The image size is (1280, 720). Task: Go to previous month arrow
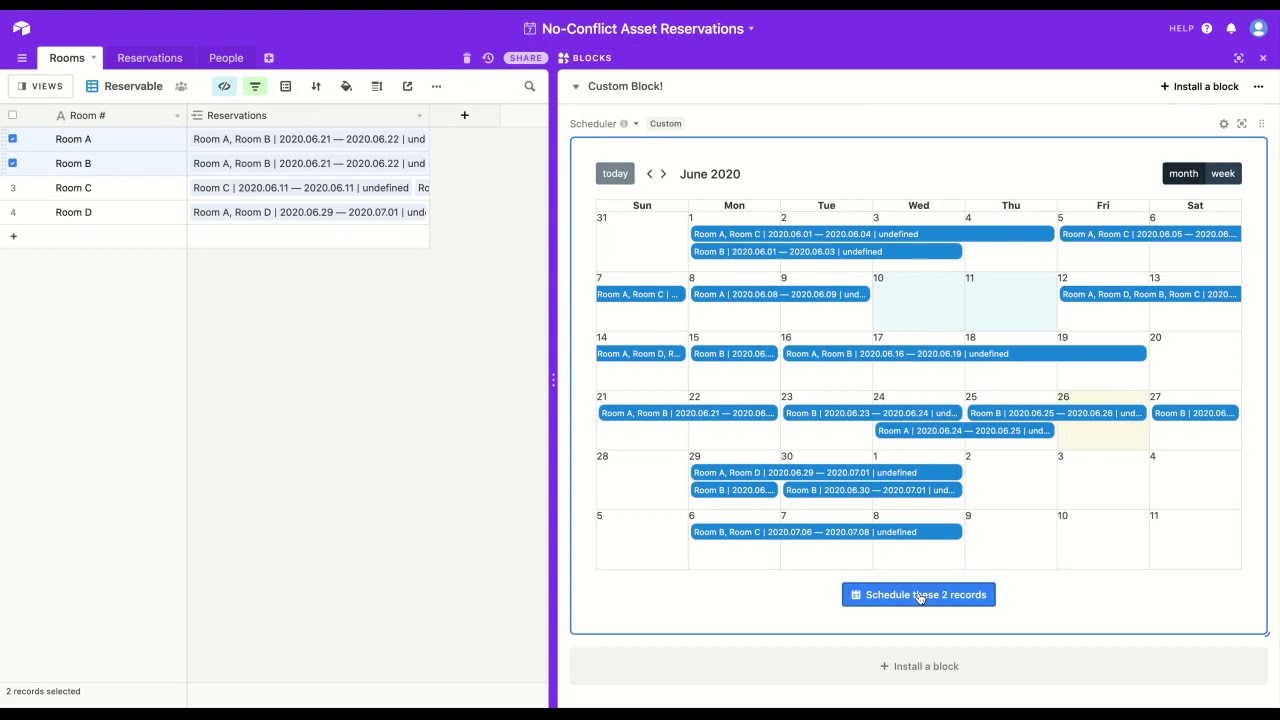tap(649, 174)
